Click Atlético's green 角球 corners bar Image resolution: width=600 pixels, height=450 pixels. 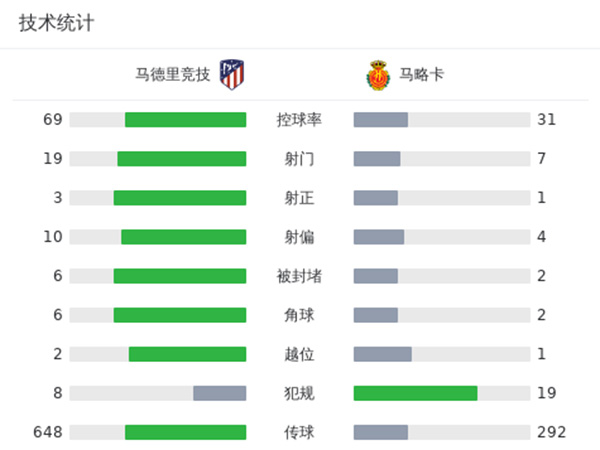pyautogui.click(x=179, y=315)
